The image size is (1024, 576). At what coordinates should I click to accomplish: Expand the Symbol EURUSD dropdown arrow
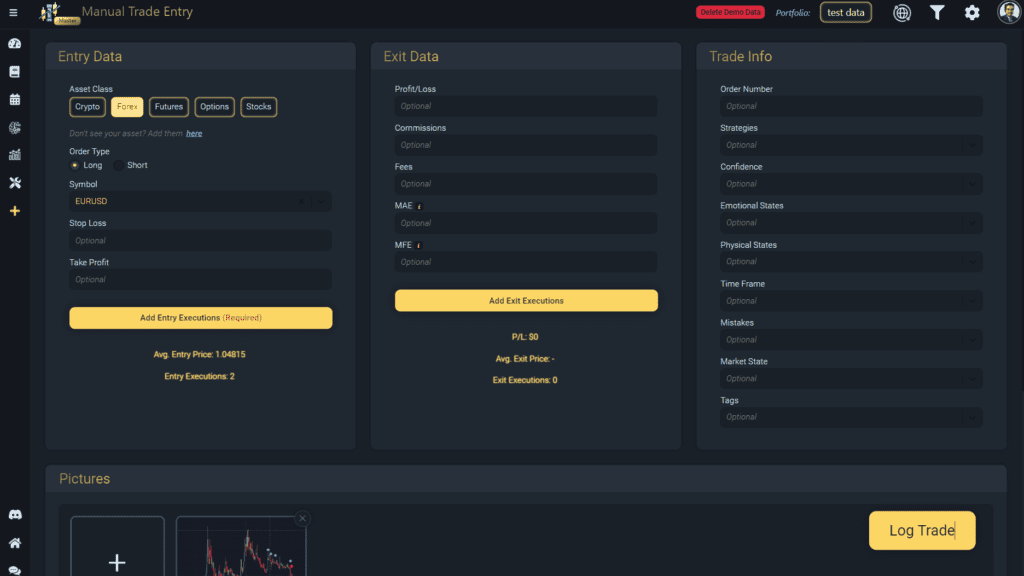pos(320,201)
